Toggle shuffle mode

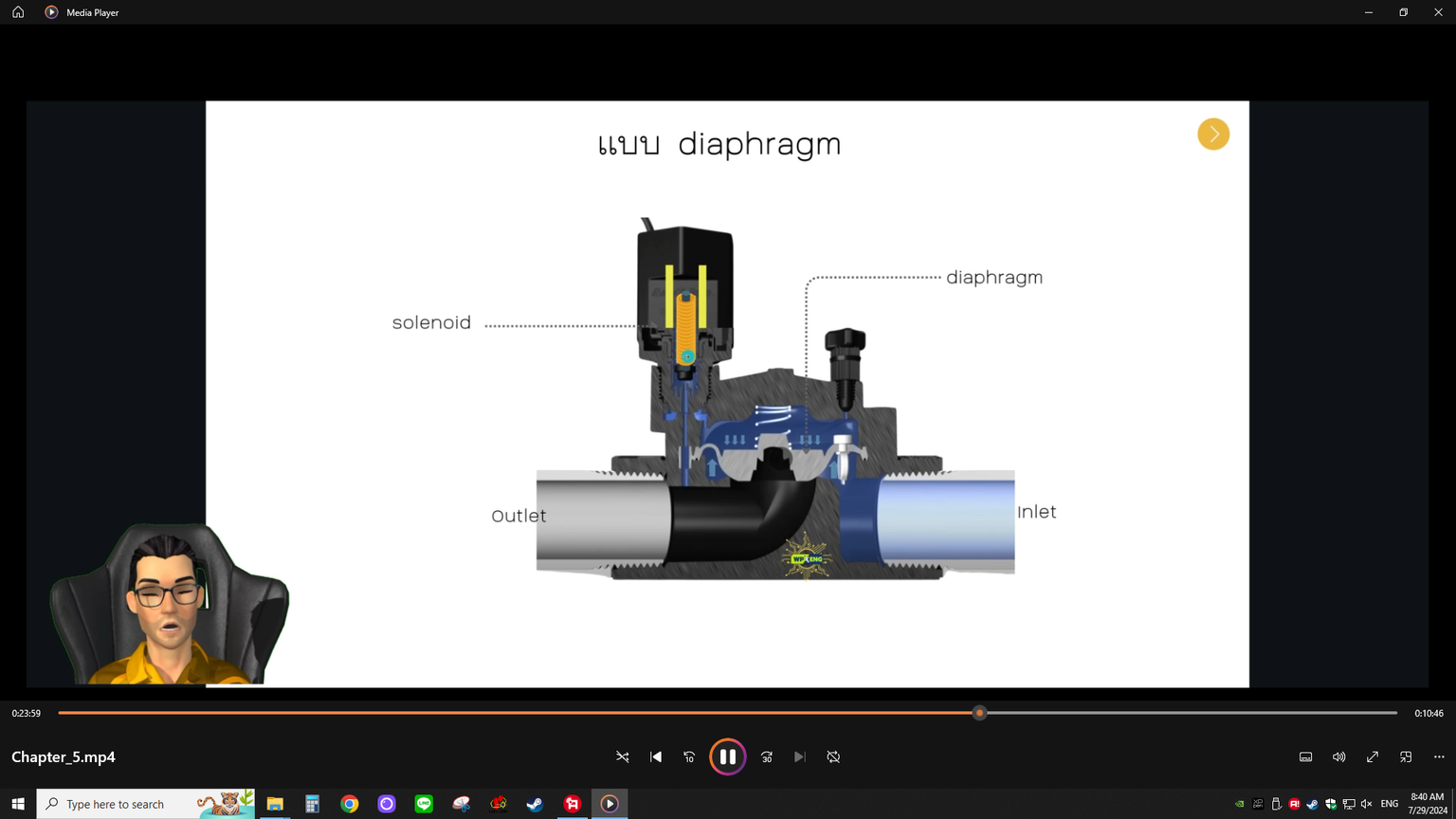[x=623, y=756]
